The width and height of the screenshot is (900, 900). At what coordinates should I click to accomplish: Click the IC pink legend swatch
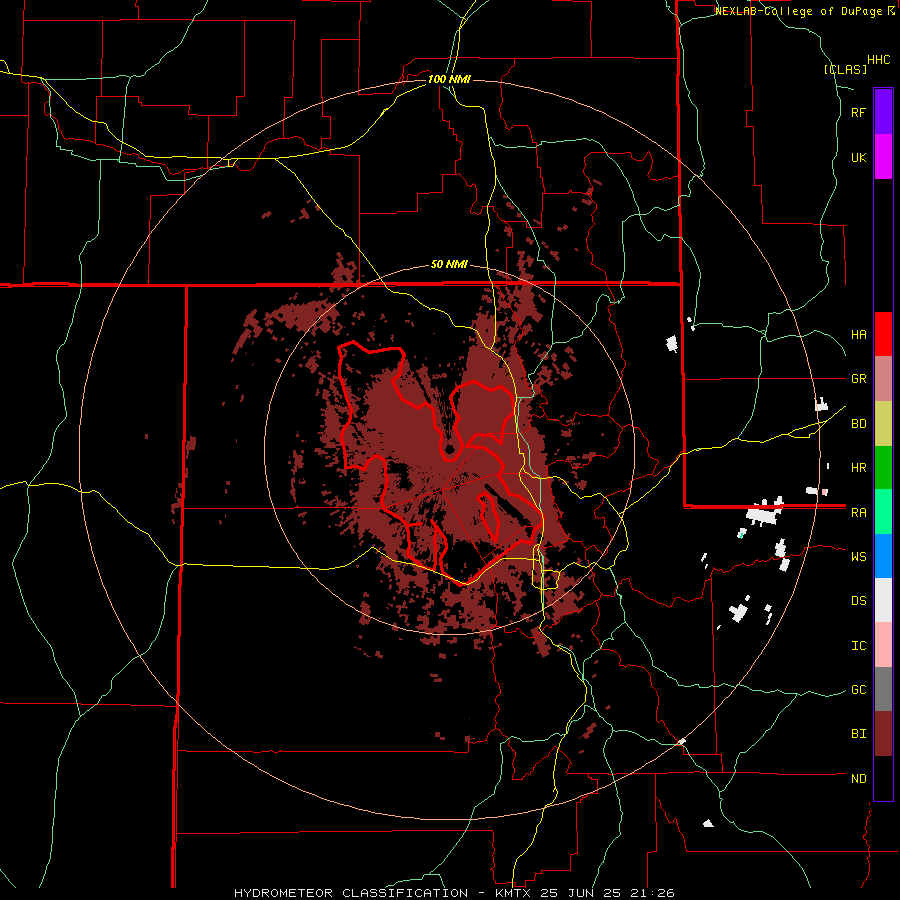pos(883,645)
